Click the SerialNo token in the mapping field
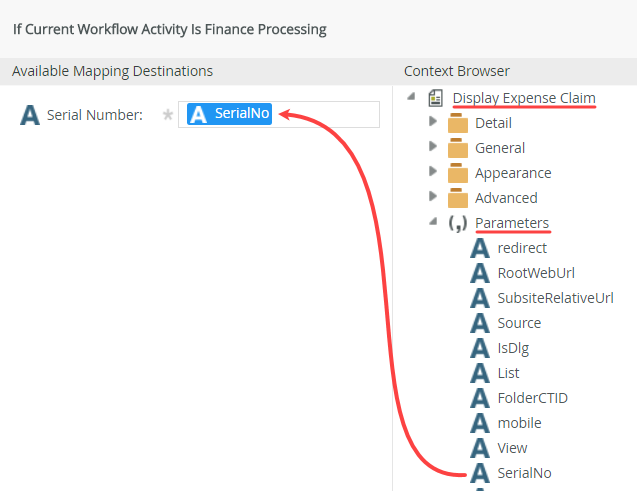Image resolution: width=637 pixels, height=491 pixels. 231,115
